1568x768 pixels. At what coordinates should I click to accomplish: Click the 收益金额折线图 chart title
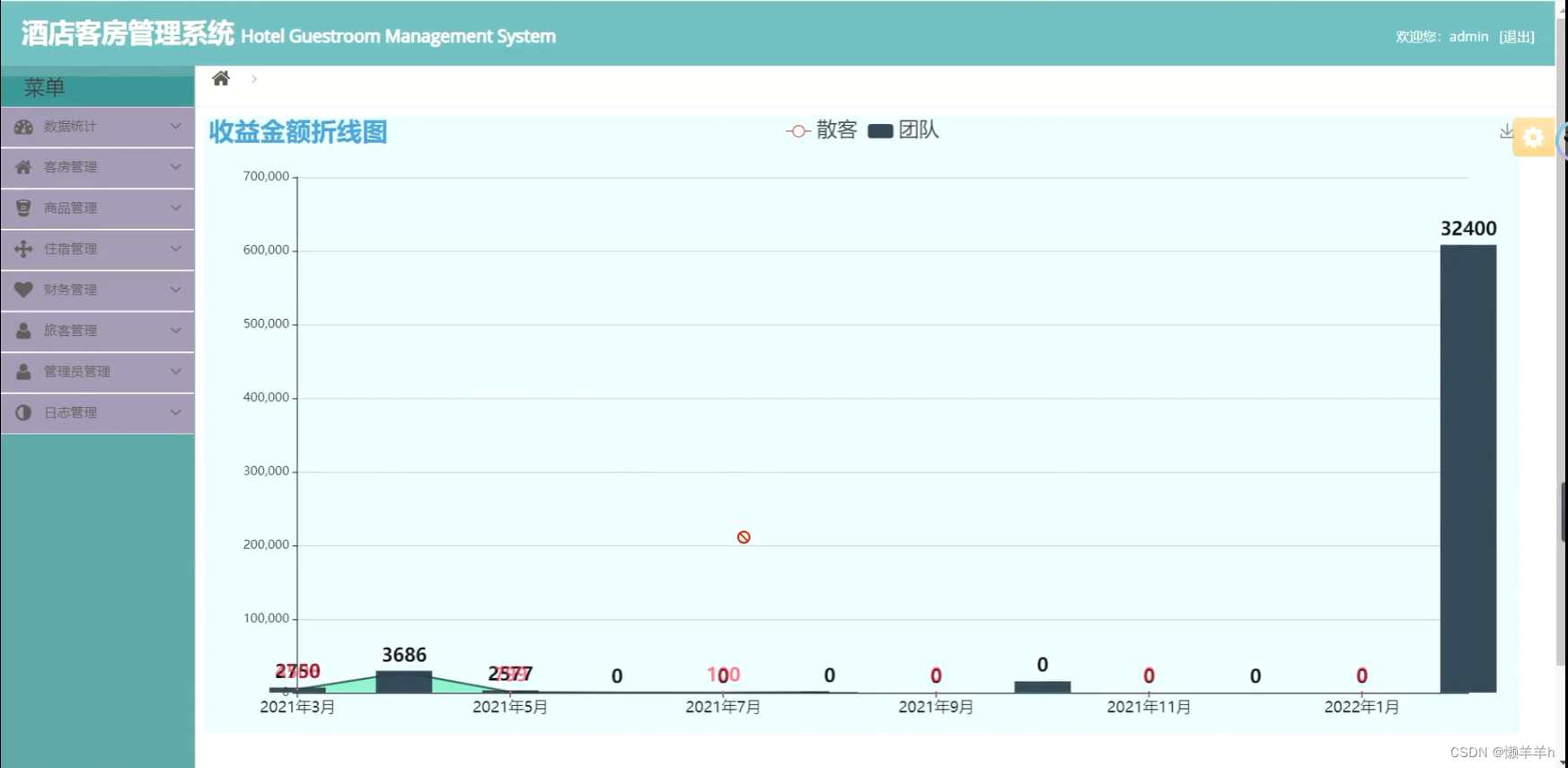pos(298,132)
